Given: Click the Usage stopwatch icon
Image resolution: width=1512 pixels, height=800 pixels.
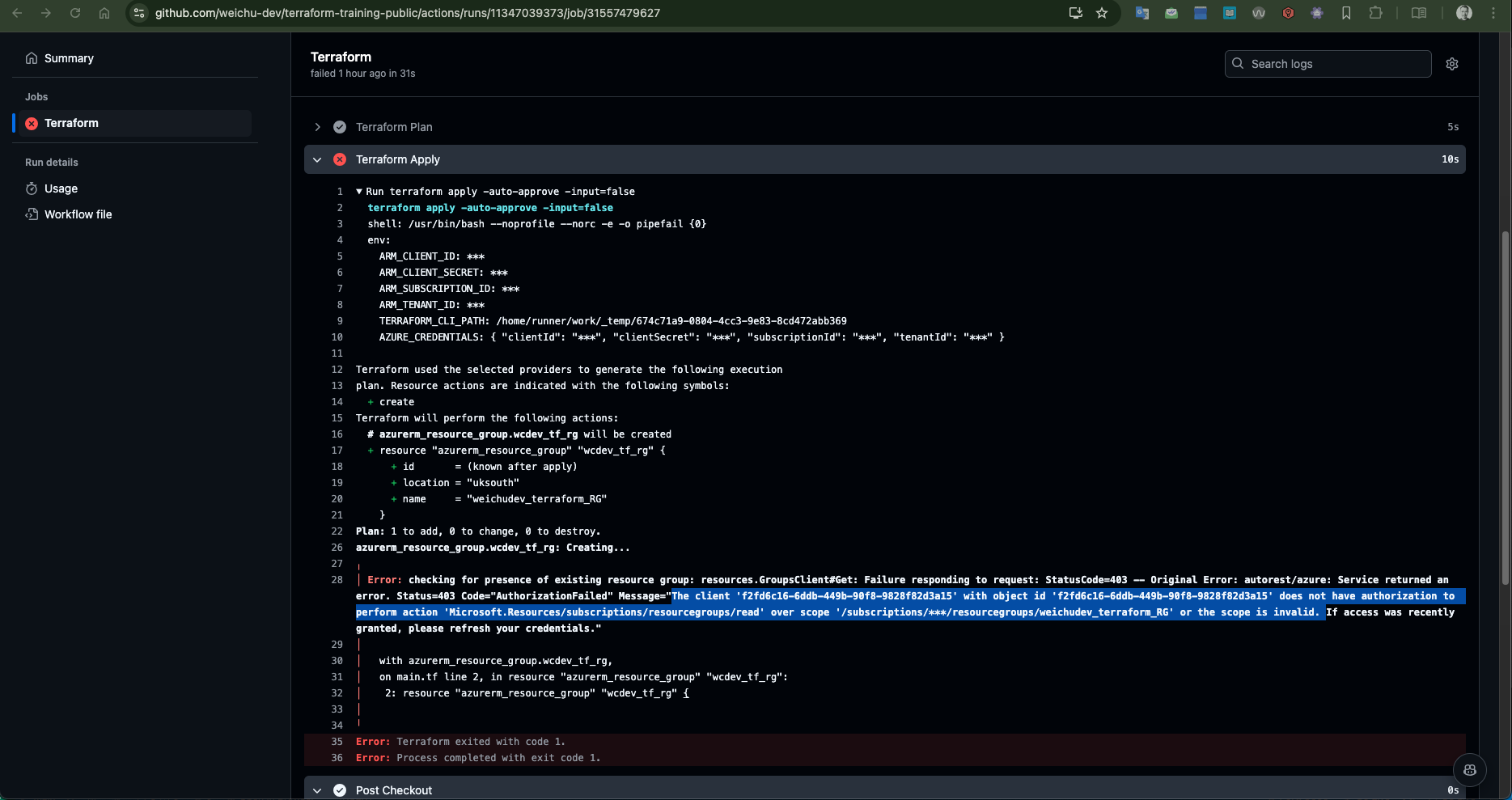Looking at the screenshot, I should coord(32,188).
